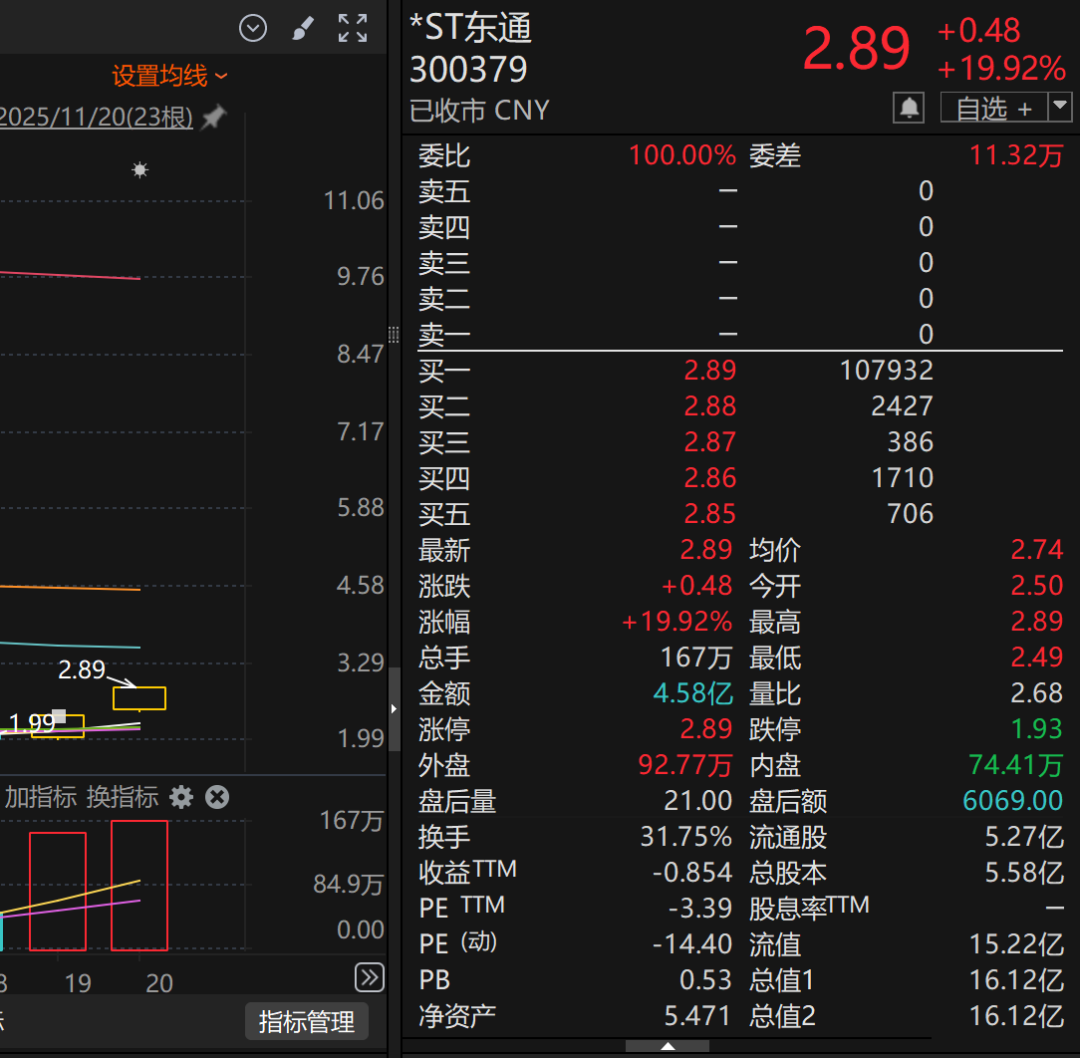Click 跌停 limit-down price 1.93

point(1037,729)
